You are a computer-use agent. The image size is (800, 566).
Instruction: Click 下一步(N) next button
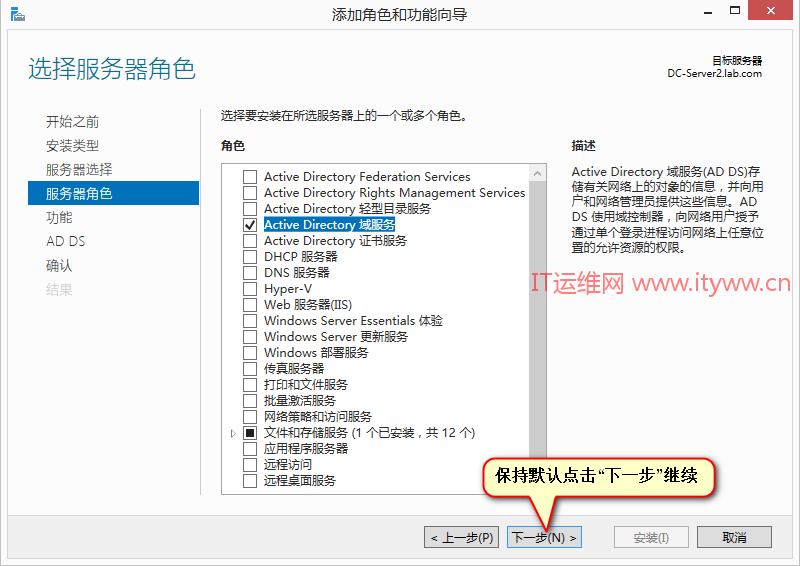pos(544,537)
